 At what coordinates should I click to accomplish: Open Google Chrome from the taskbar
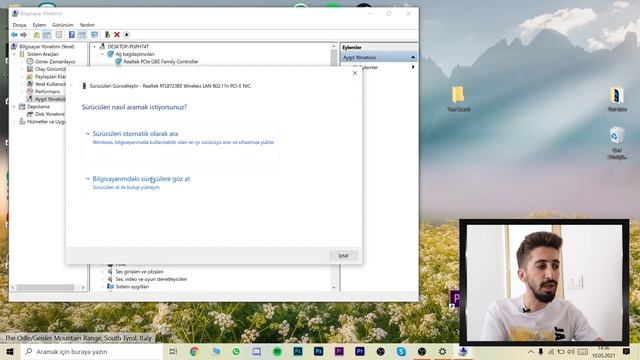[x=194, y=351]
